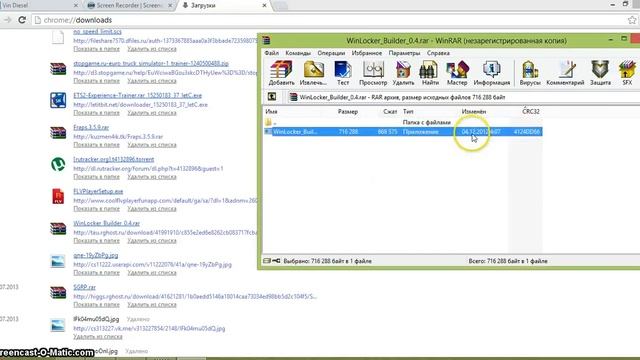Sort by the Сжат column header
The image size is (640, 360).
pos(390,111)
